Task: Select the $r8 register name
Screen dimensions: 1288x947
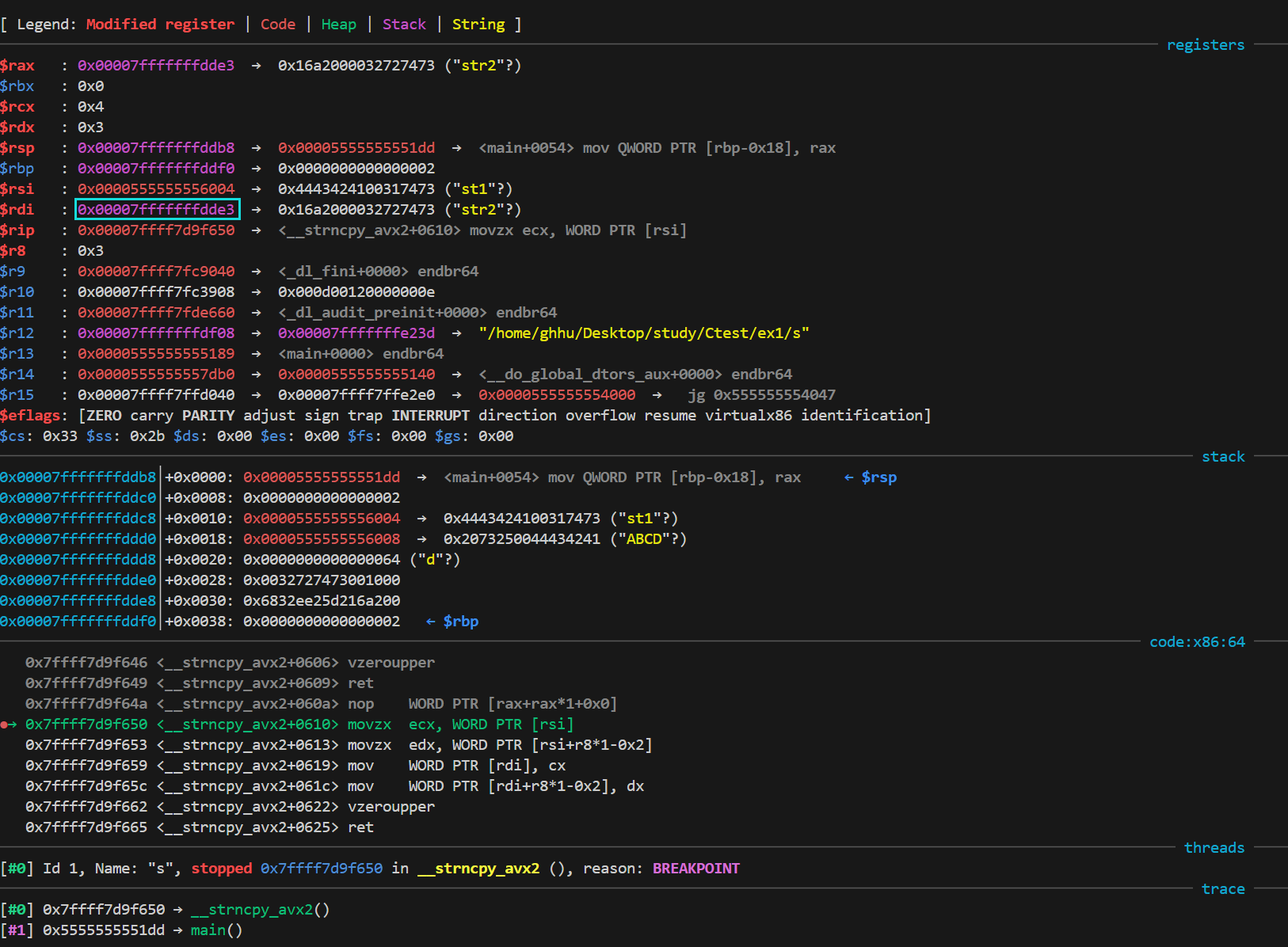Action: pyautogui.click(x=13, y=251)
